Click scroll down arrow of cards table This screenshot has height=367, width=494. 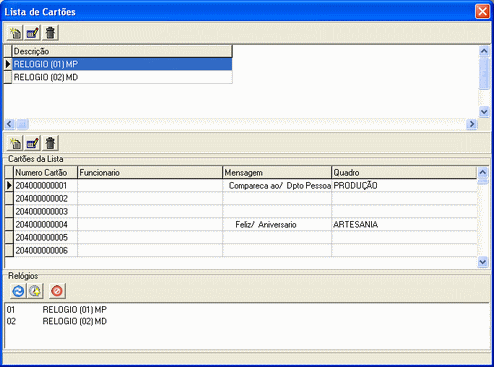click(x=483, y=262)
